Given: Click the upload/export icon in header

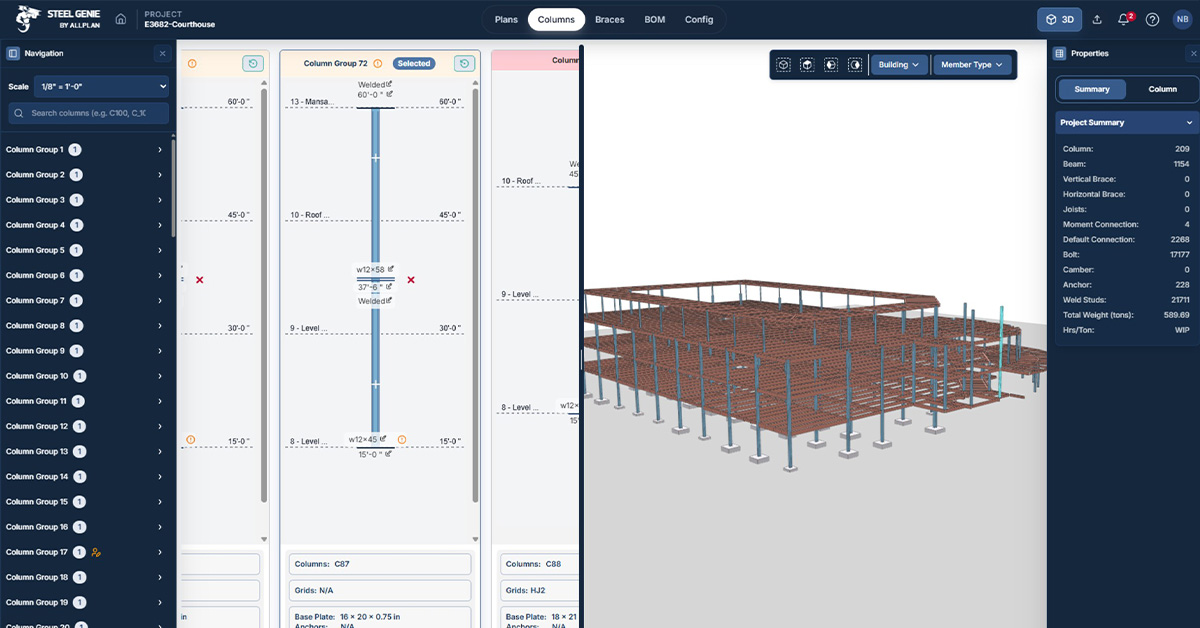Looking at the screenshot, I should pos(1097,20).
